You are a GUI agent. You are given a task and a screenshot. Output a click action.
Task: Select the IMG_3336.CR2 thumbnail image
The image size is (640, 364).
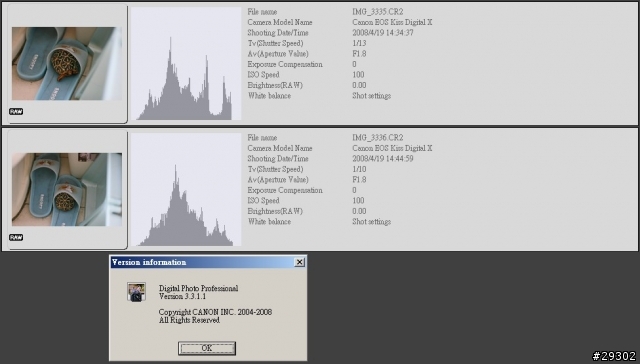[x=67, y=189]
